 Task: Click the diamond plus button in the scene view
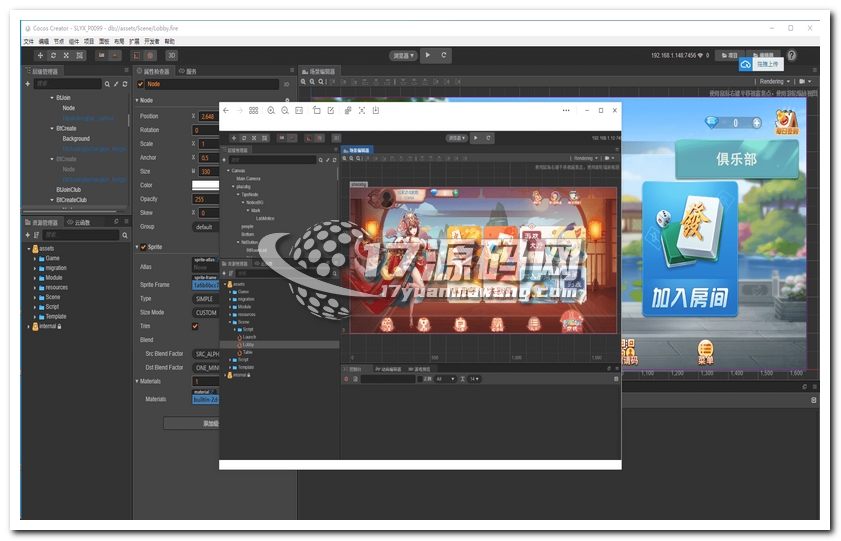tap(757, 123)
